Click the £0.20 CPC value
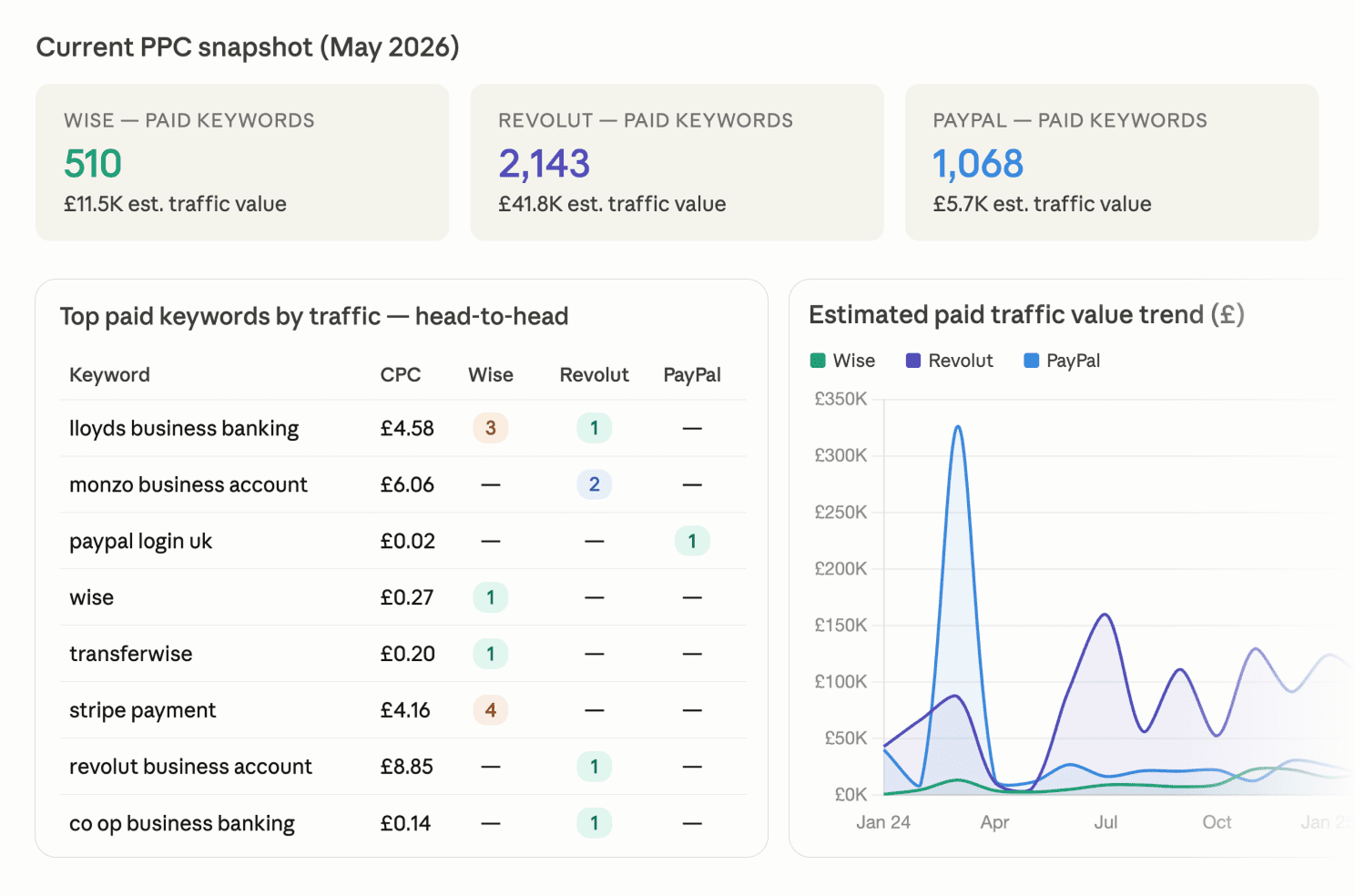The image size is (1355, 896). click(407, 654)
